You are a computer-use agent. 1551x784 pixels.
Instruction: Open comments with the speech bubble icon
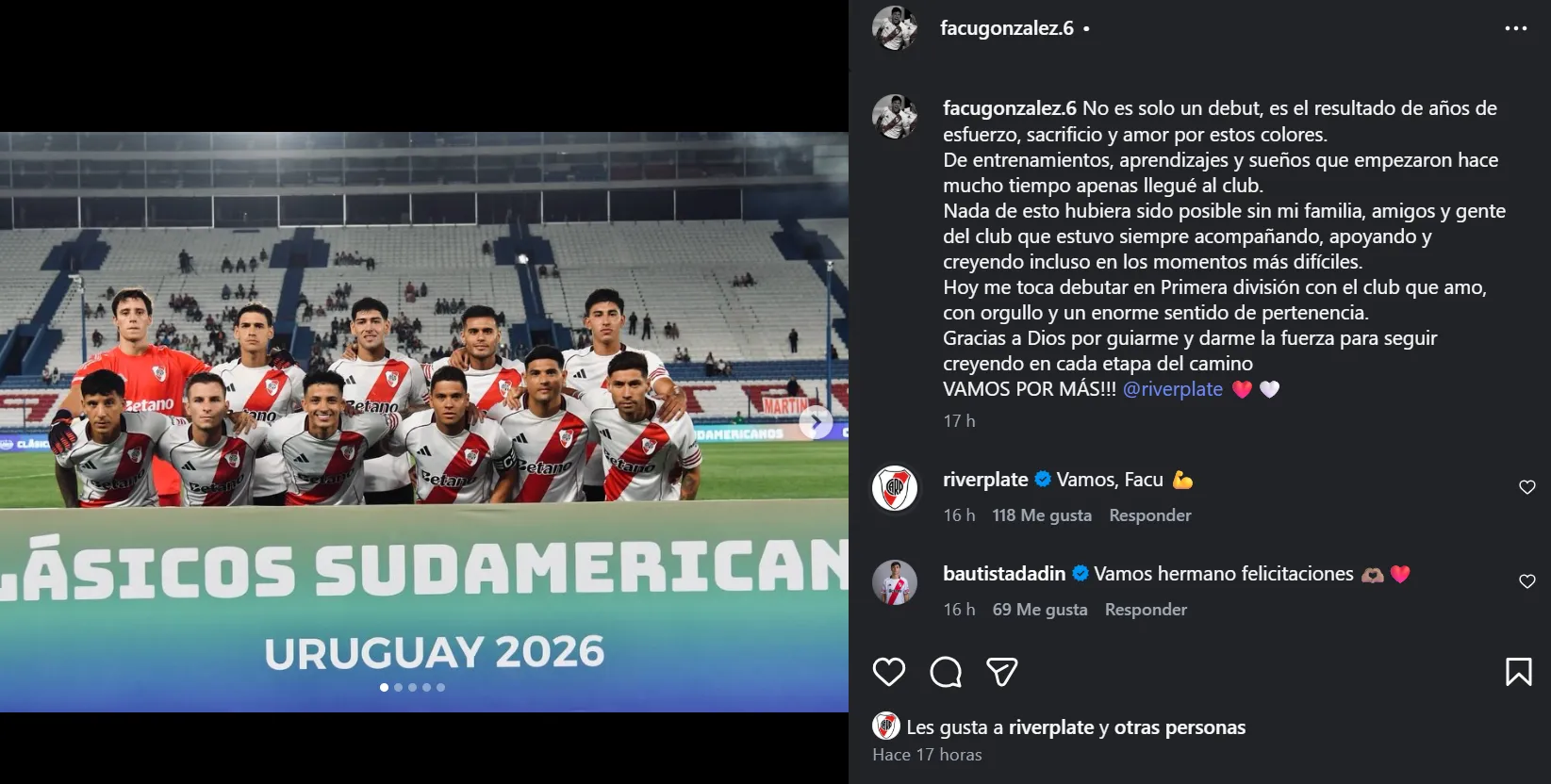pos(945,672)
